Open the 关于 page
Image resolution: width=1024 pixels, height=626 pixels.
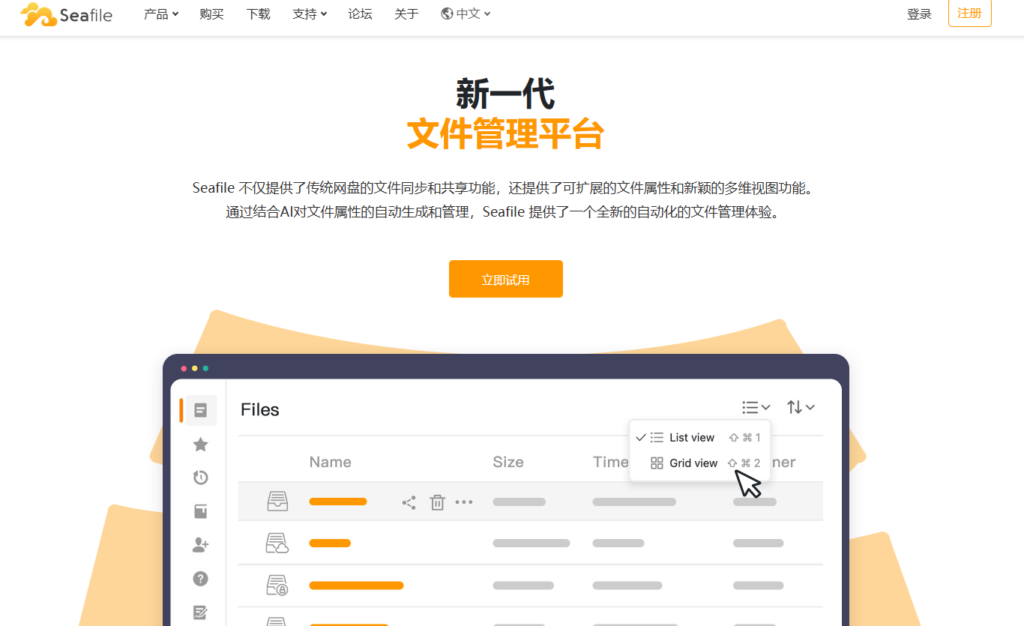point(406,14)
